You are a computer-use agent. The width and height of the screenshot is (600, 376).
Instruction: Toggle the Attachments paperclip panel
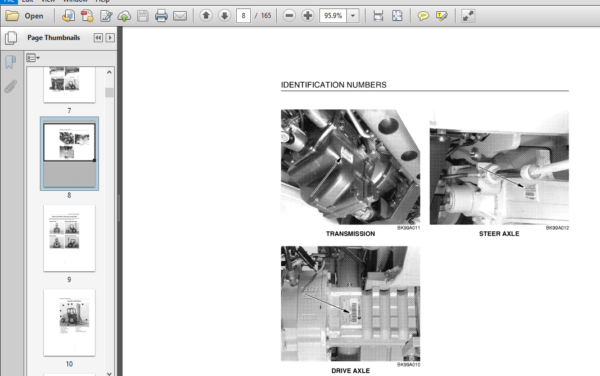point(11,86)
